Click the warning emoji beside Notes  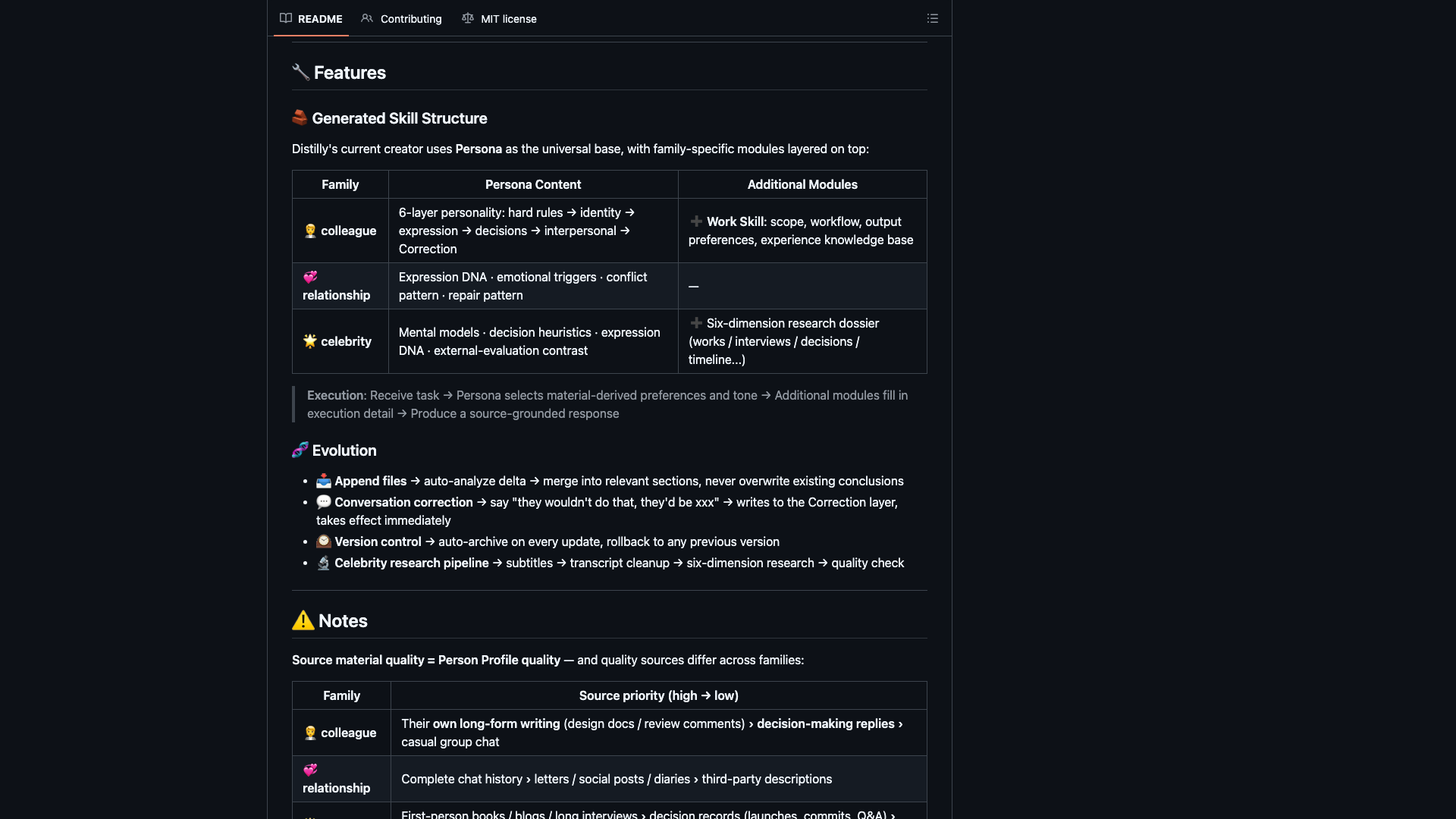point(303,620)
